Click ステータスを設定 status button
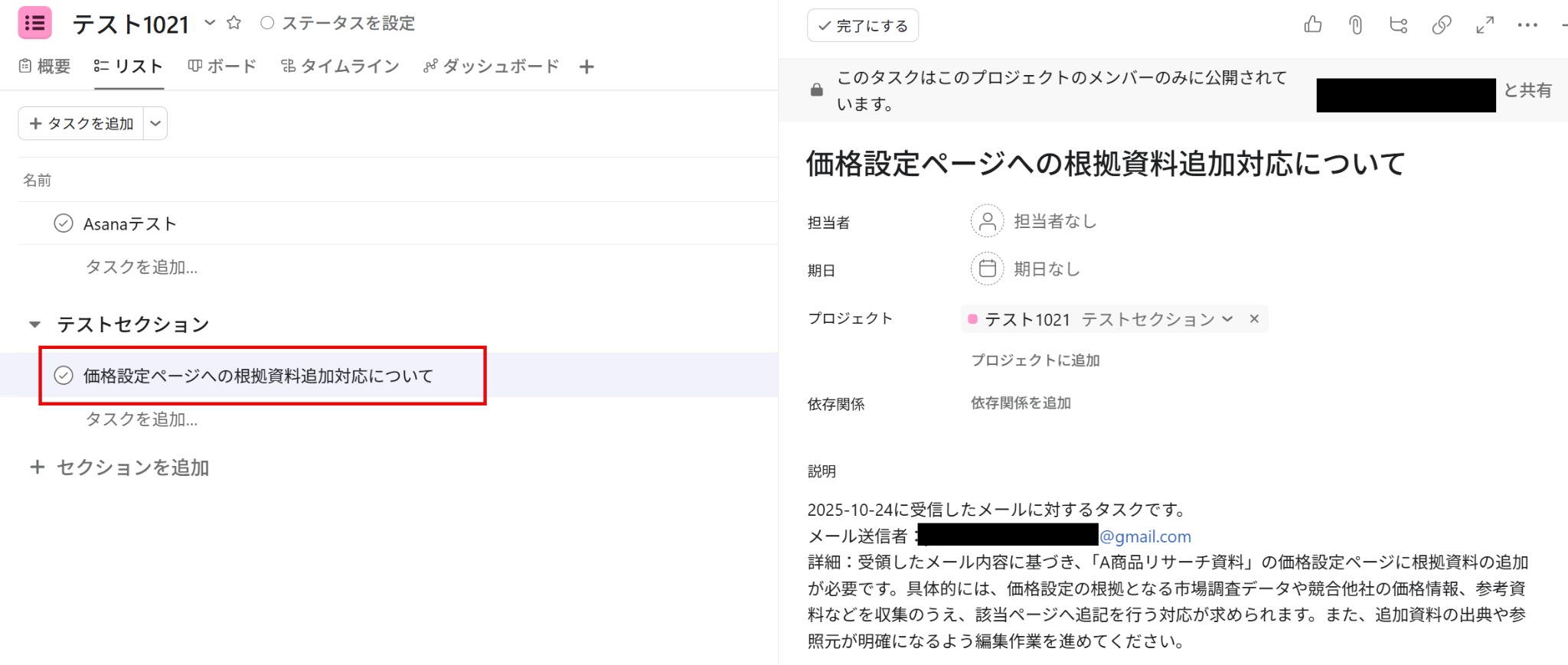The height and width of the screenshot is (665, 1568). coord(338,24)
